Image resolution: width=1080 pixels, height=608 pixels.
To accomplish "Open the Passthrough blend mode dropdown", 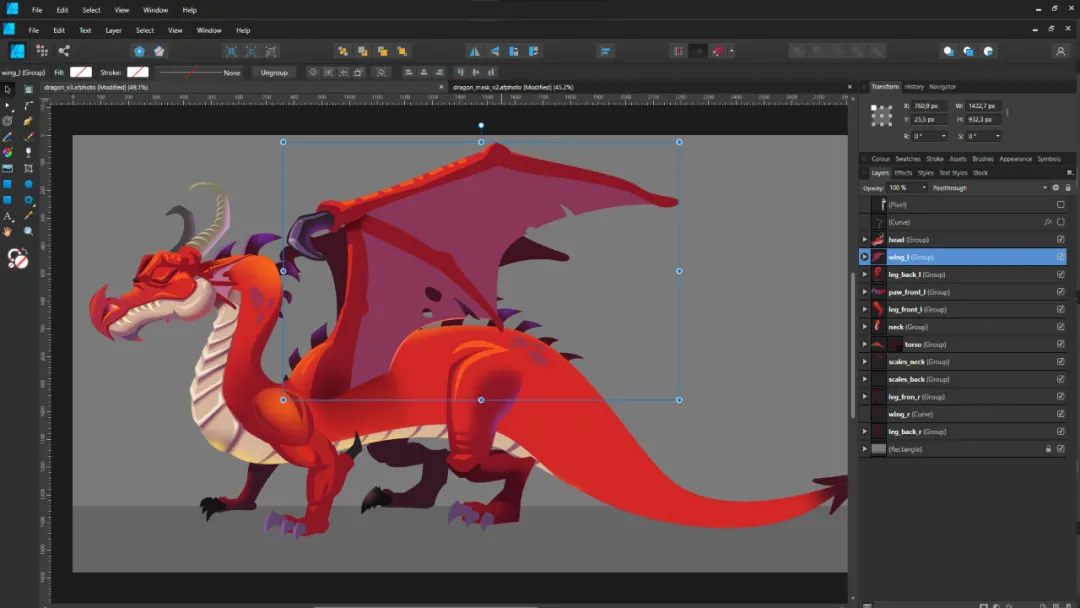I will point(1046,187).
